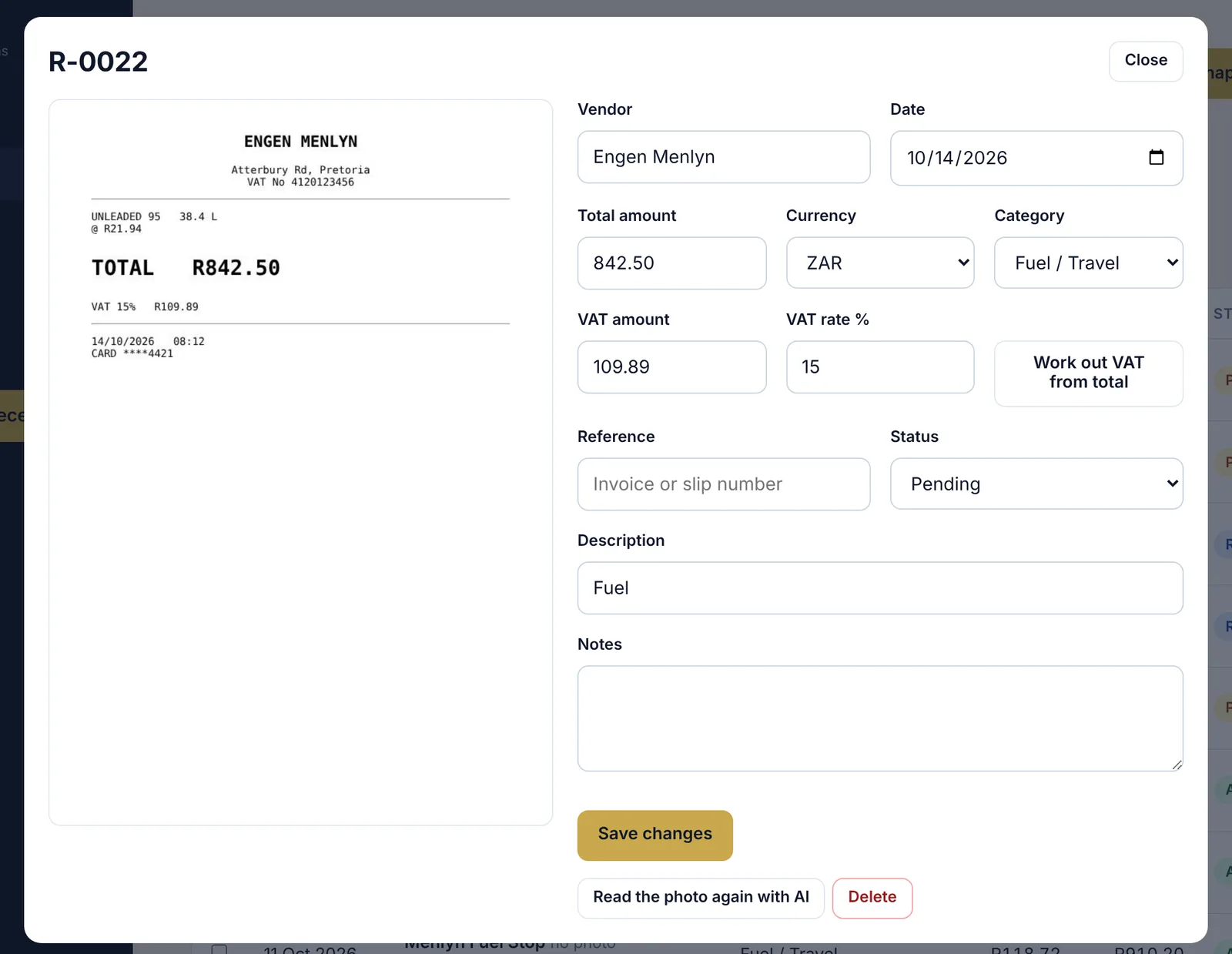Open the date picker calendar icon
Viewport: 1232px width, 954px height.
1156,157
